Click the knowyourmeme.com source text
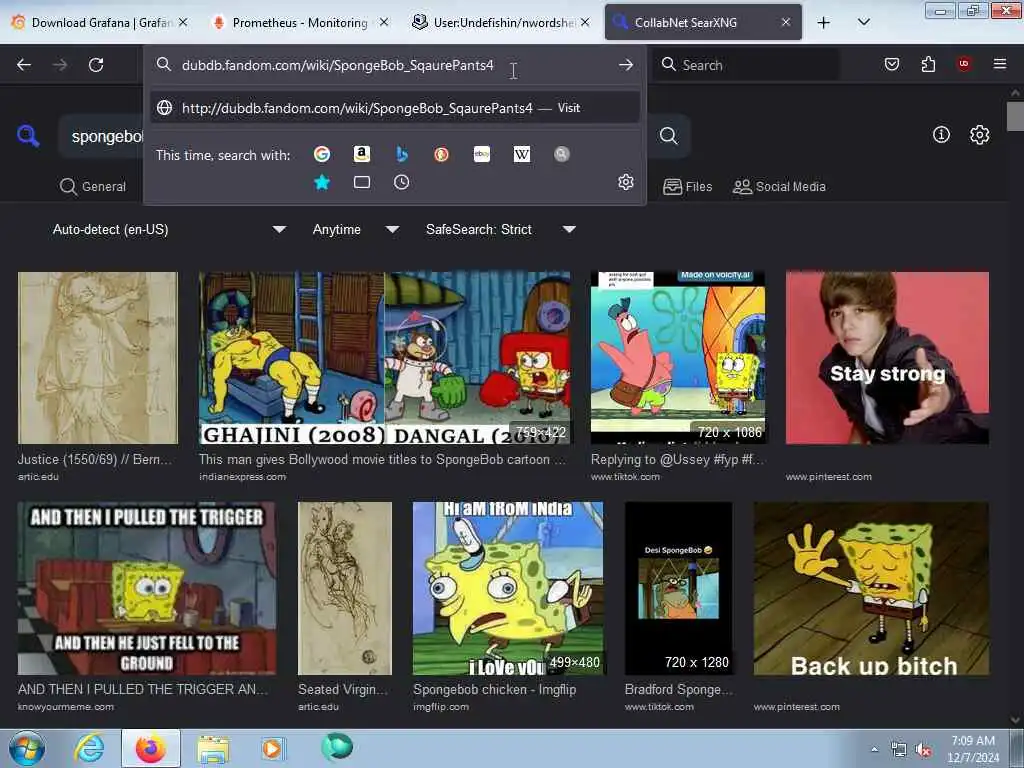Screen dimensions: 1024x768 (65, 707)
